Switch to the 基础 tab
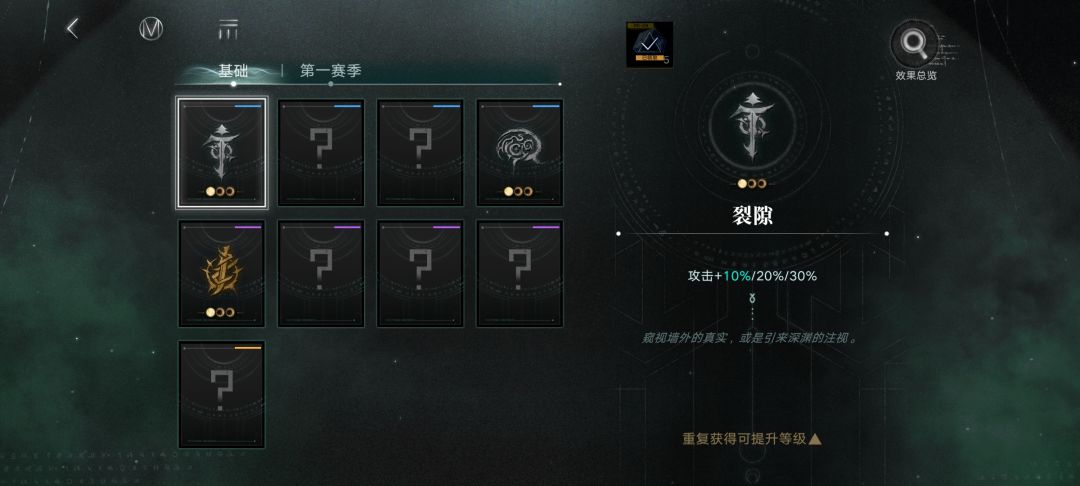The image size is (1080, 486). 233,71
